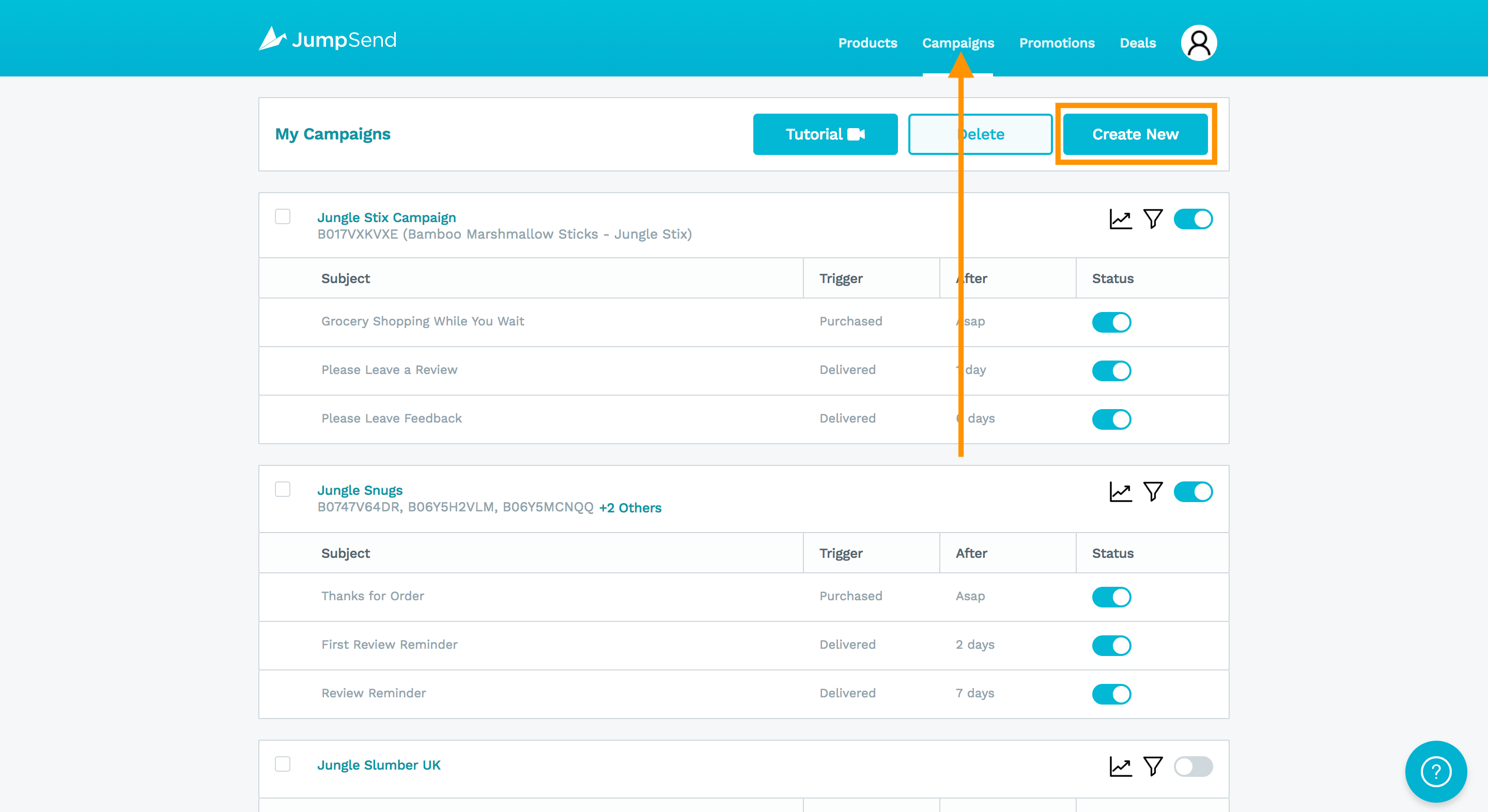
Task: Disable the Grocery Shopping While You Wait email
Action: pyautogui.click(x=1111, y=322)
